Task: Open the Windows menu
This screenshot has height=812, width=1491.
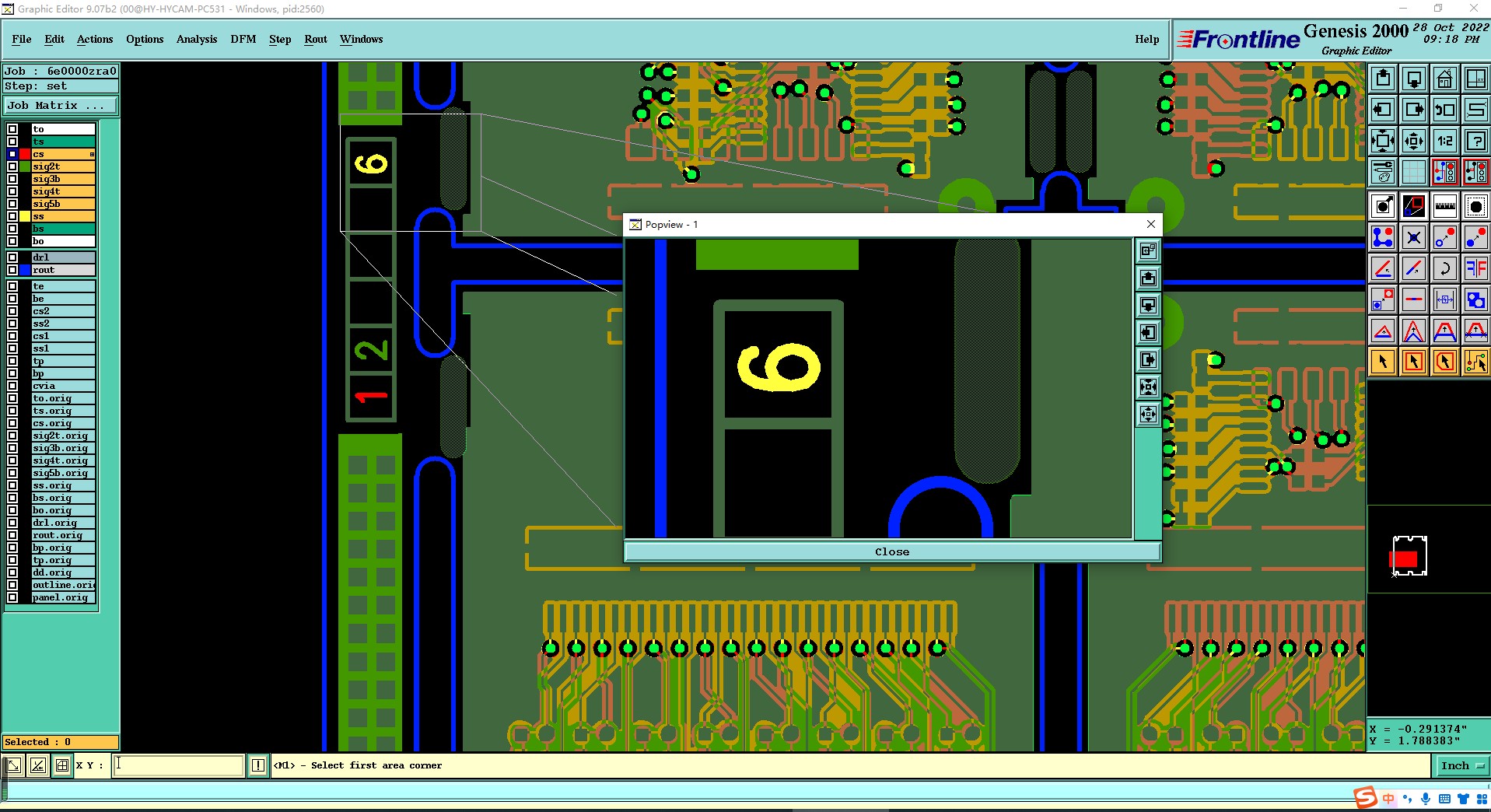Action: [x=361, y=39]
